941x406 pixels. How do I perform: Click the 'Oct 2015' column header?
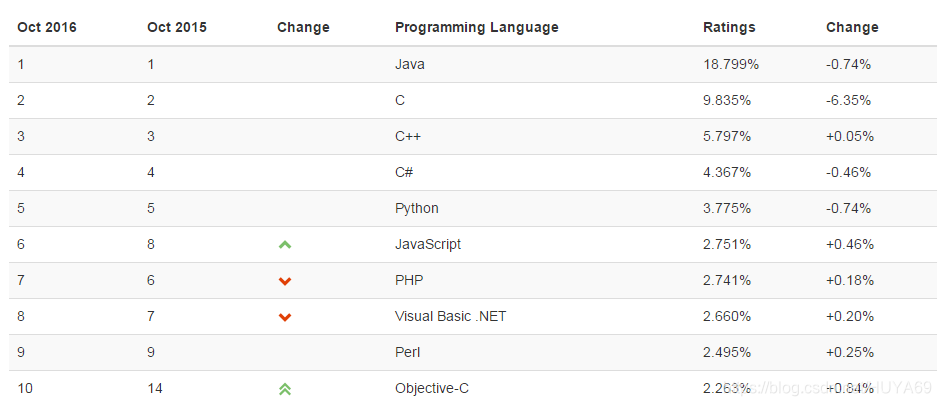pyautogui.click(x=176, y=28)
